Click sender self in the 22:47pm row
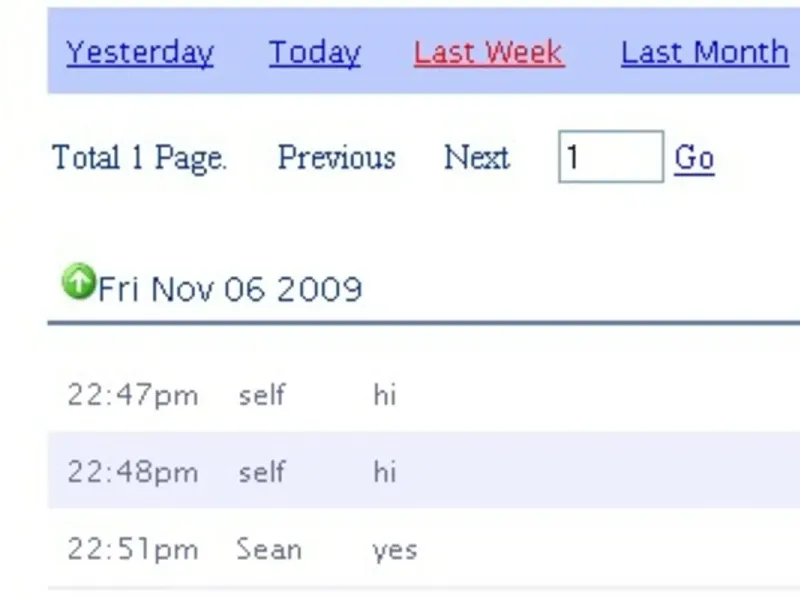The height and width of the screenshot is (600, 800). tap(262, 395)
